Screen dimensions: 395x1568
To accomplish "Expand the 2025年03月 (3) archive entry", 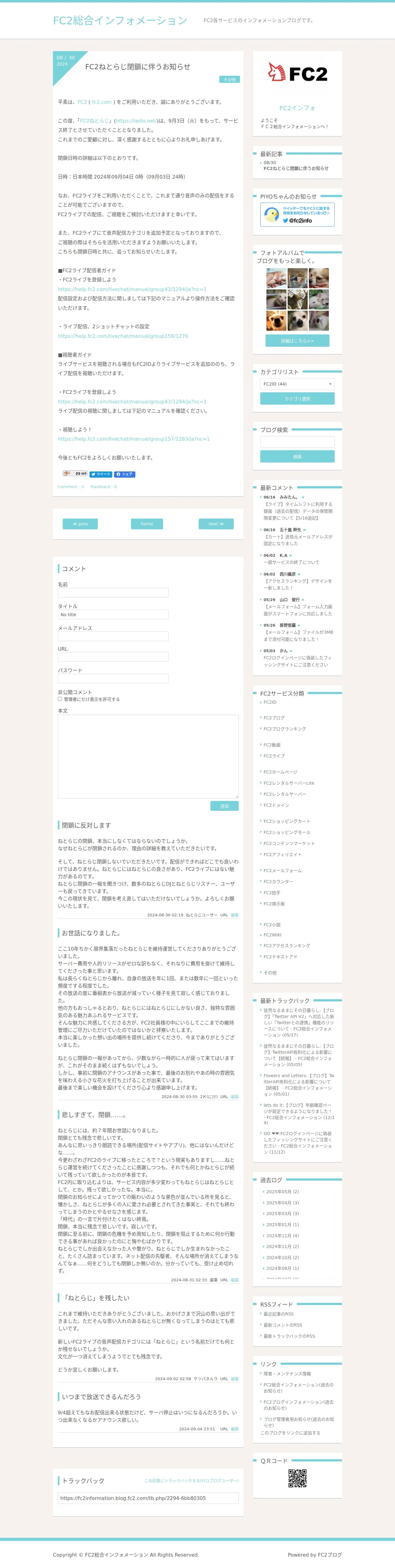I will 283,1214.
